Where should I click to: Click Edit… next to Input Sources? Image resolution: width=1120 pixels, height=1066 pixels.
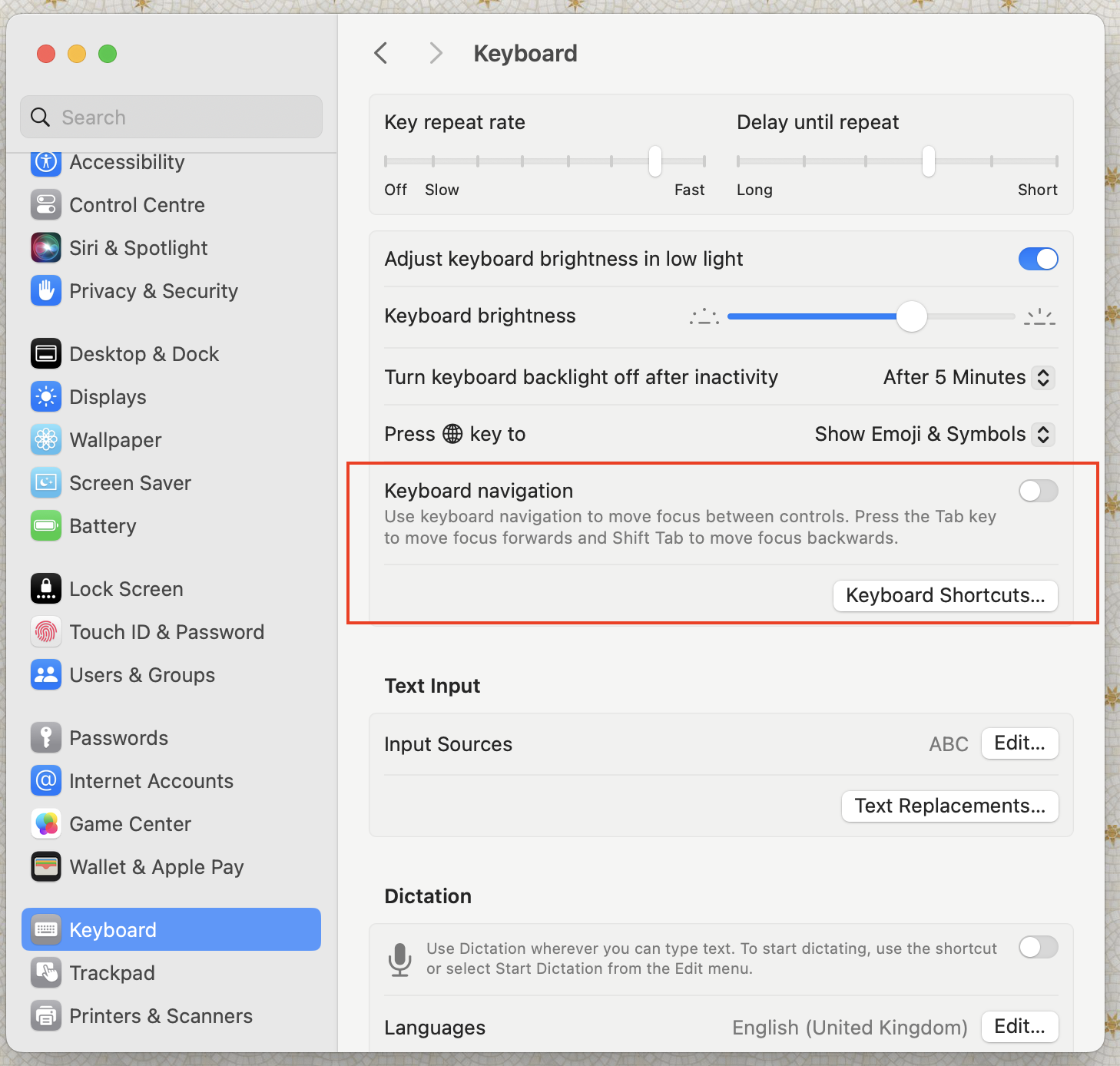tap(1019, 743)
